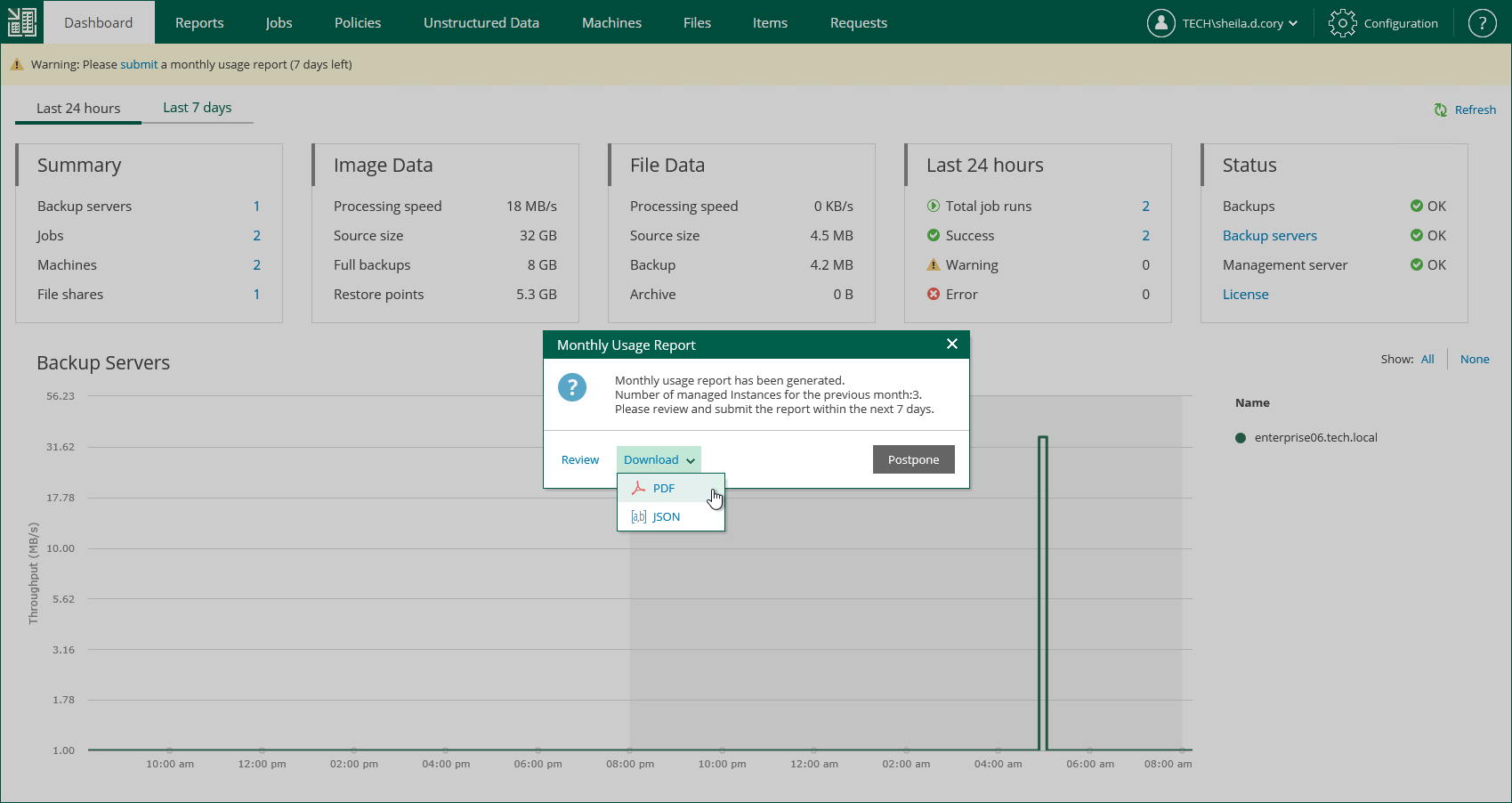Open Configuration via the gear icon
The height and width of the screenshot is (803, 1512).
pos(1342,23)
